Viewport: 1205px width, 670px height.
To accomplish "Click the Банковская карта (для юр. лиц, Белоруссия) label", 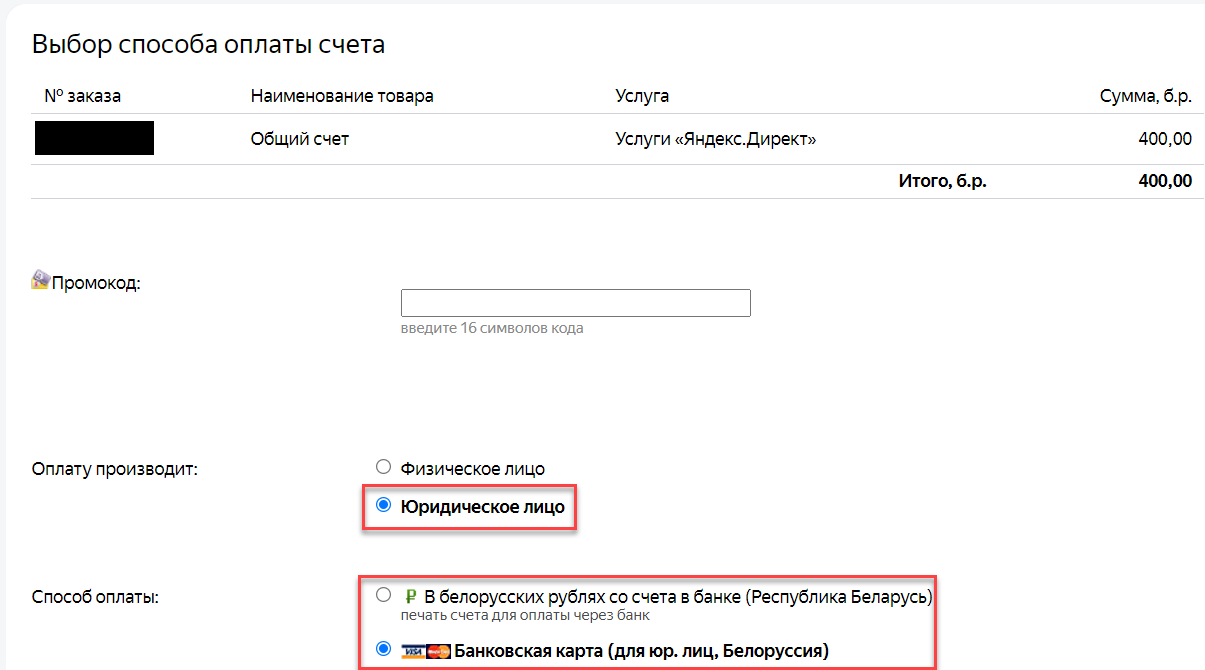I will point(642,651).
